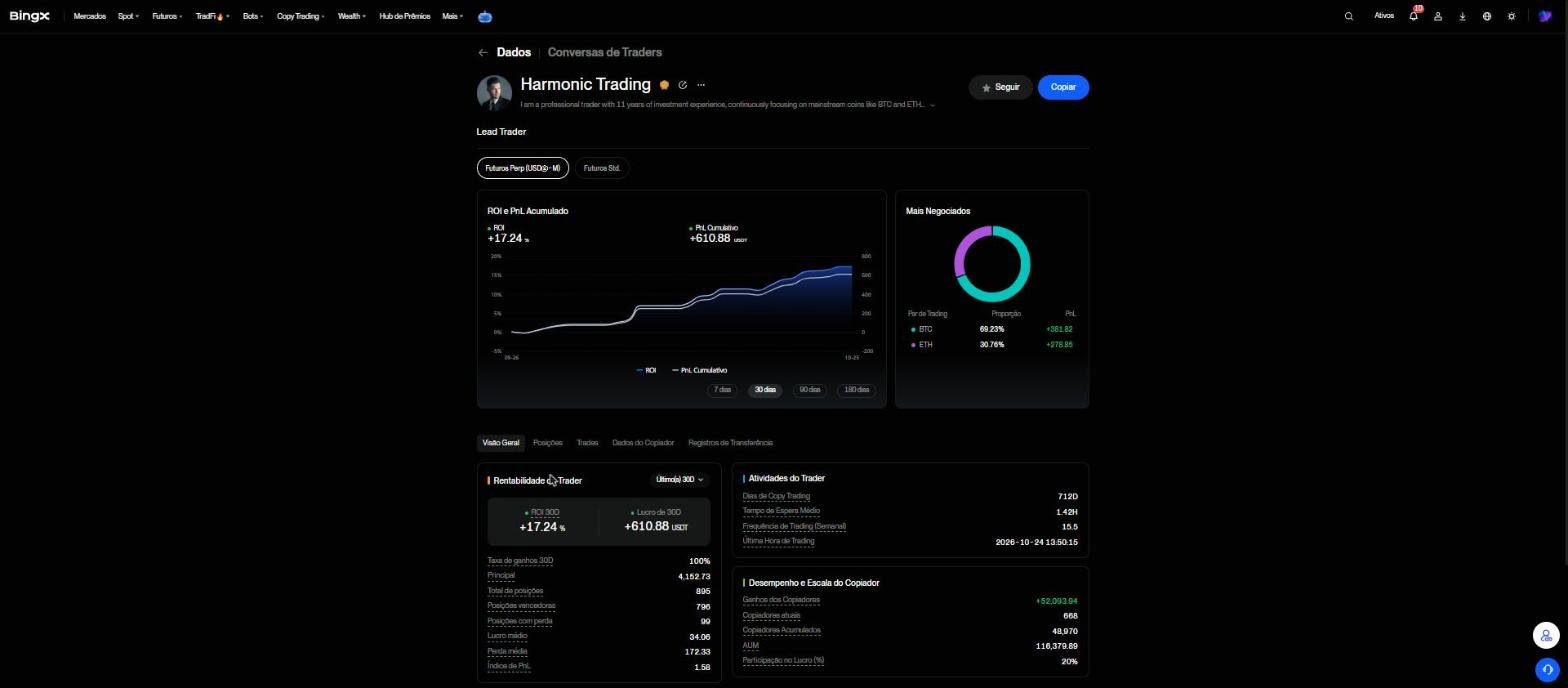Expand the Futuros dropdown menu

[x=167, y=16]
